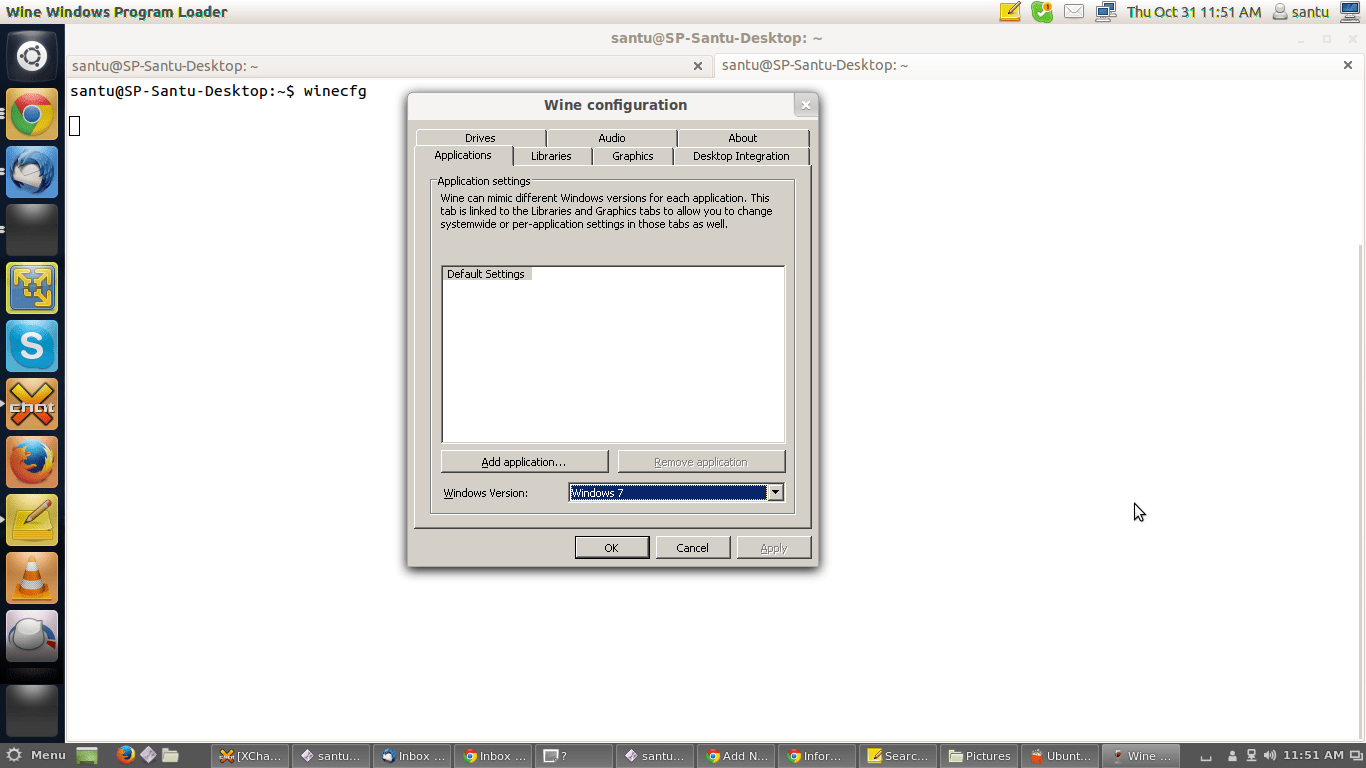This screenshot has width=1366, height=768.
Task: Launch Google Chrome from the dock
Action: 32,114
